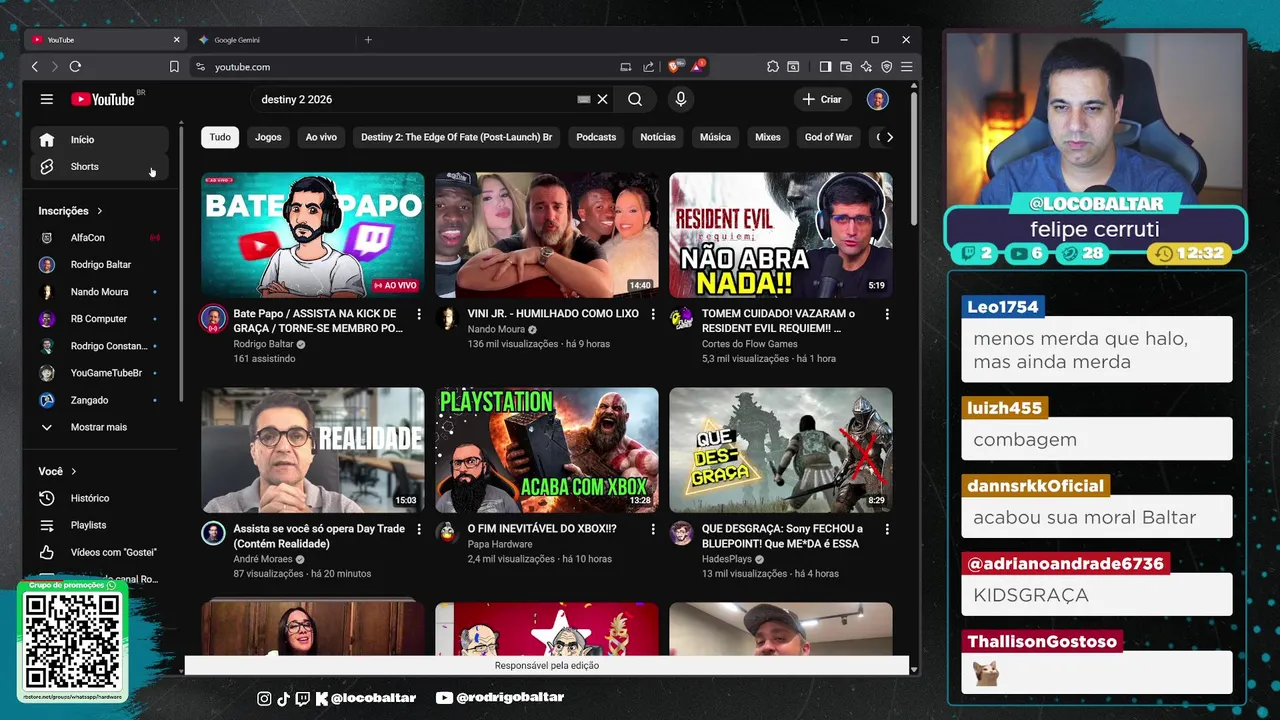Select the Música filter chip
The width and height of the screenshot is (1280, 720).
pos(715,137)
